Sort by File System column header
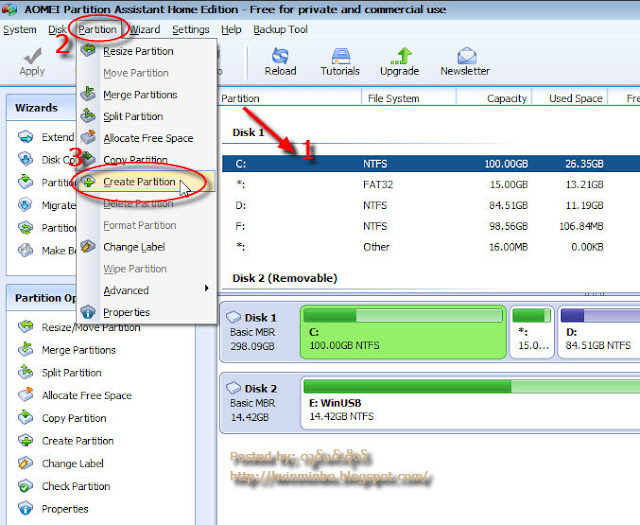 (409, 98)
